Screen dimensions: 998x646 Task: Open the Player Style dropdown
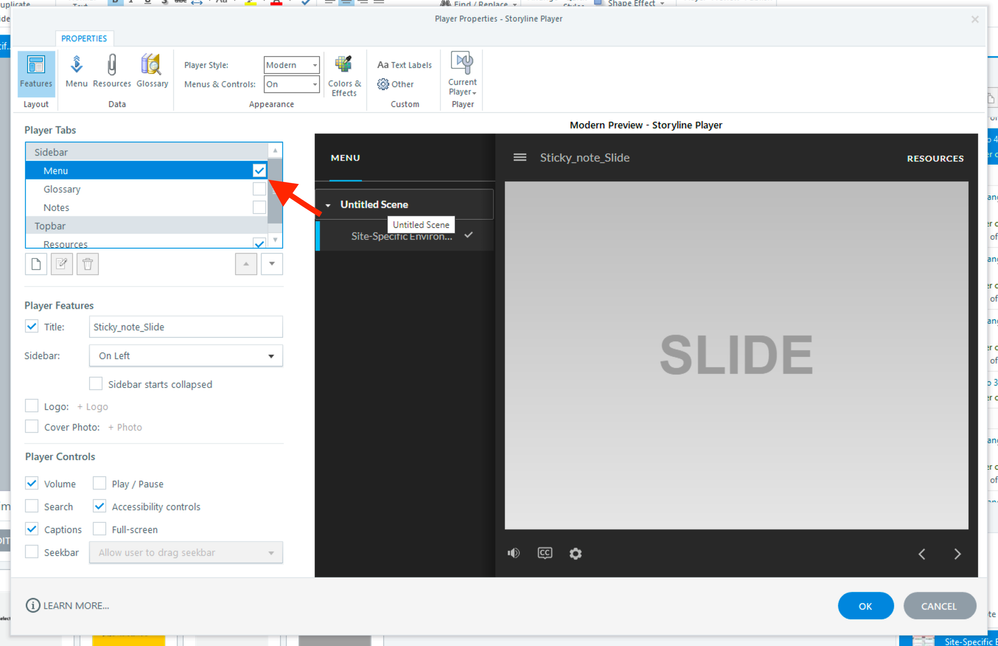[292, 65]
